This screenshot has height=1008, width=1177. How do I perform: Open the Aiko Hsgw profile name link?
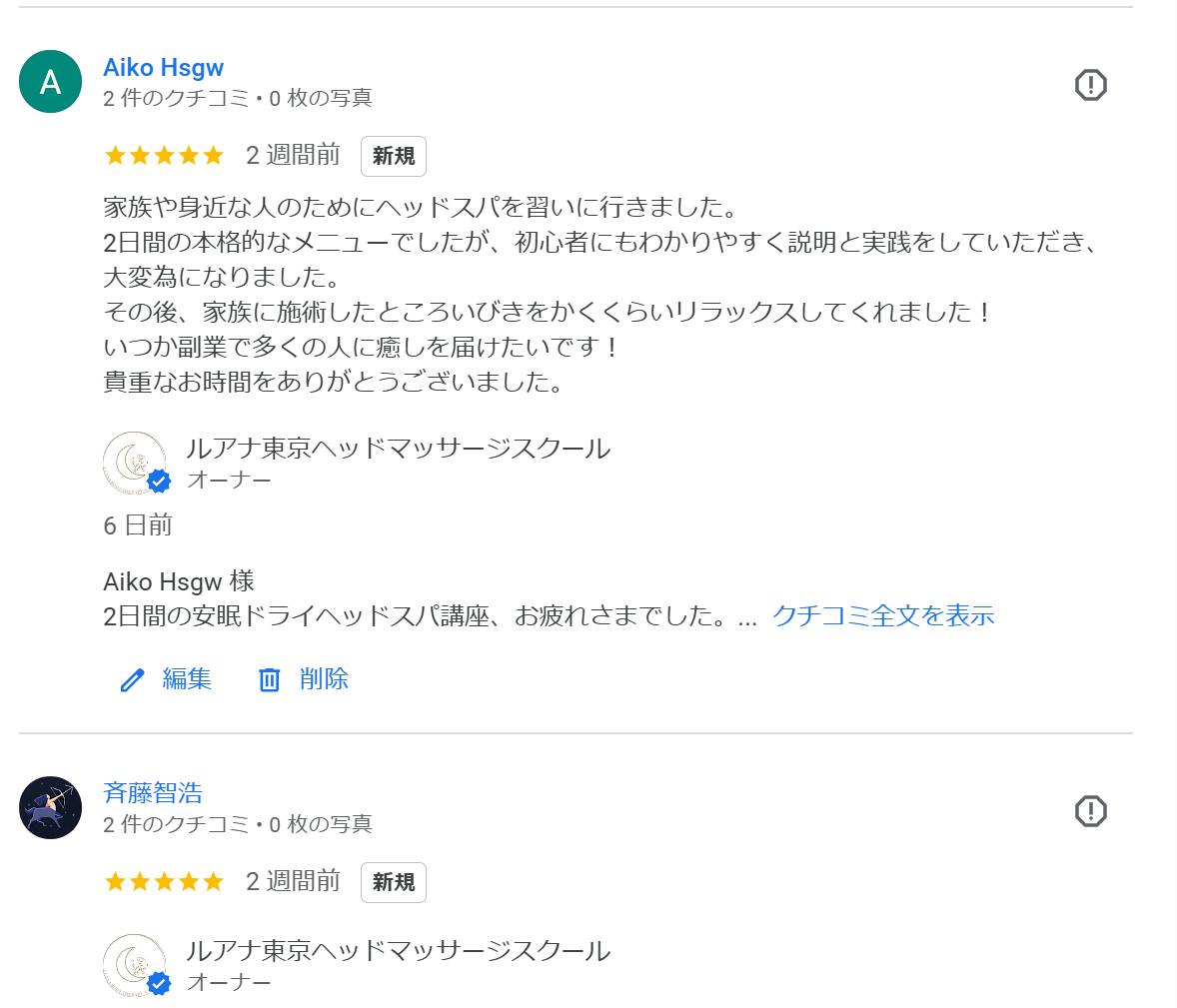[x=163, y=67]
